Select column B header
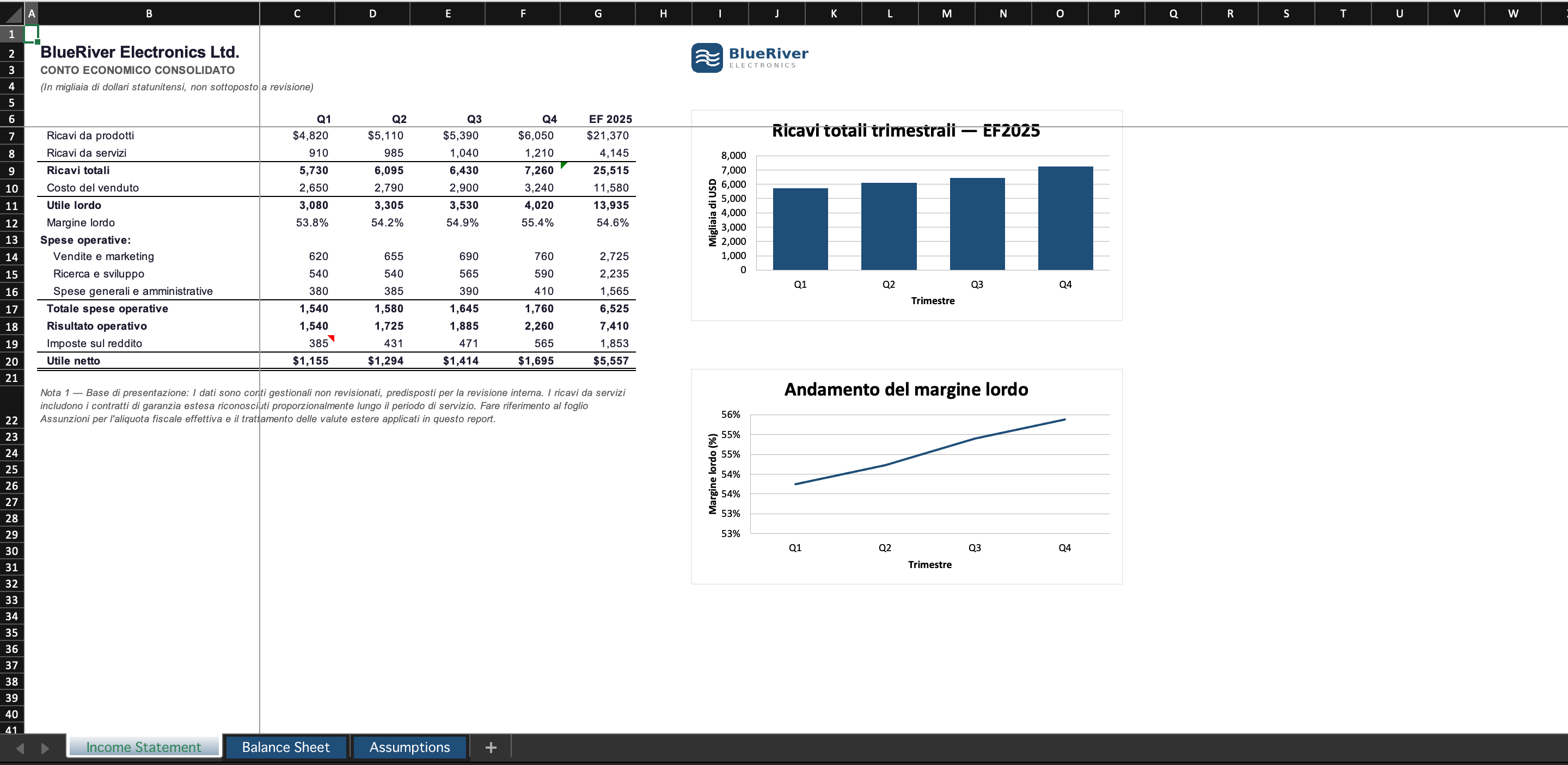 click(149, 14)
